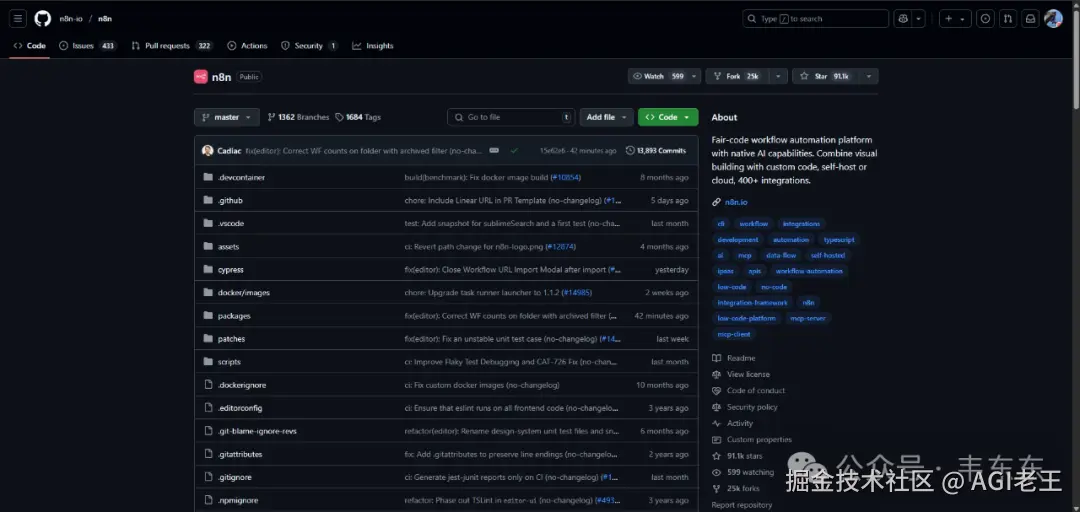1080x512 pixels.
Task: View 13,893 Commits history
Action: 656,150
